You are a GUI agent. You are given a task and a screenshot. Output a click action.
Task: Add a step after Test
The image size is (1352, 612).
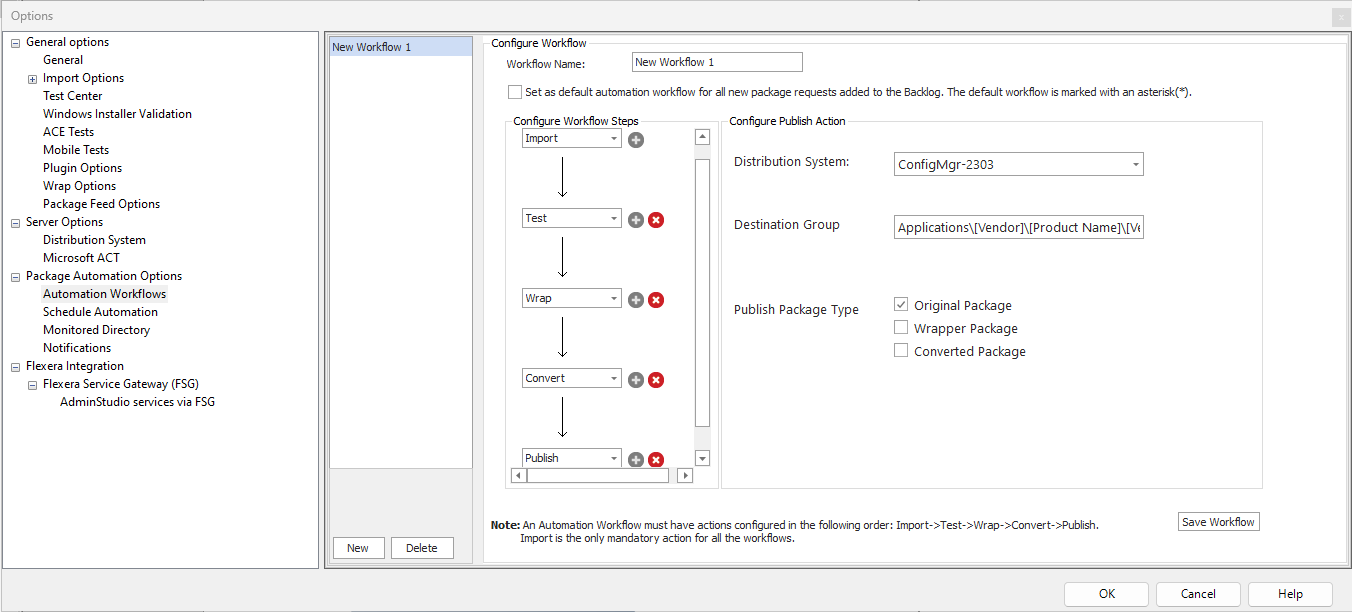point(636,220)
